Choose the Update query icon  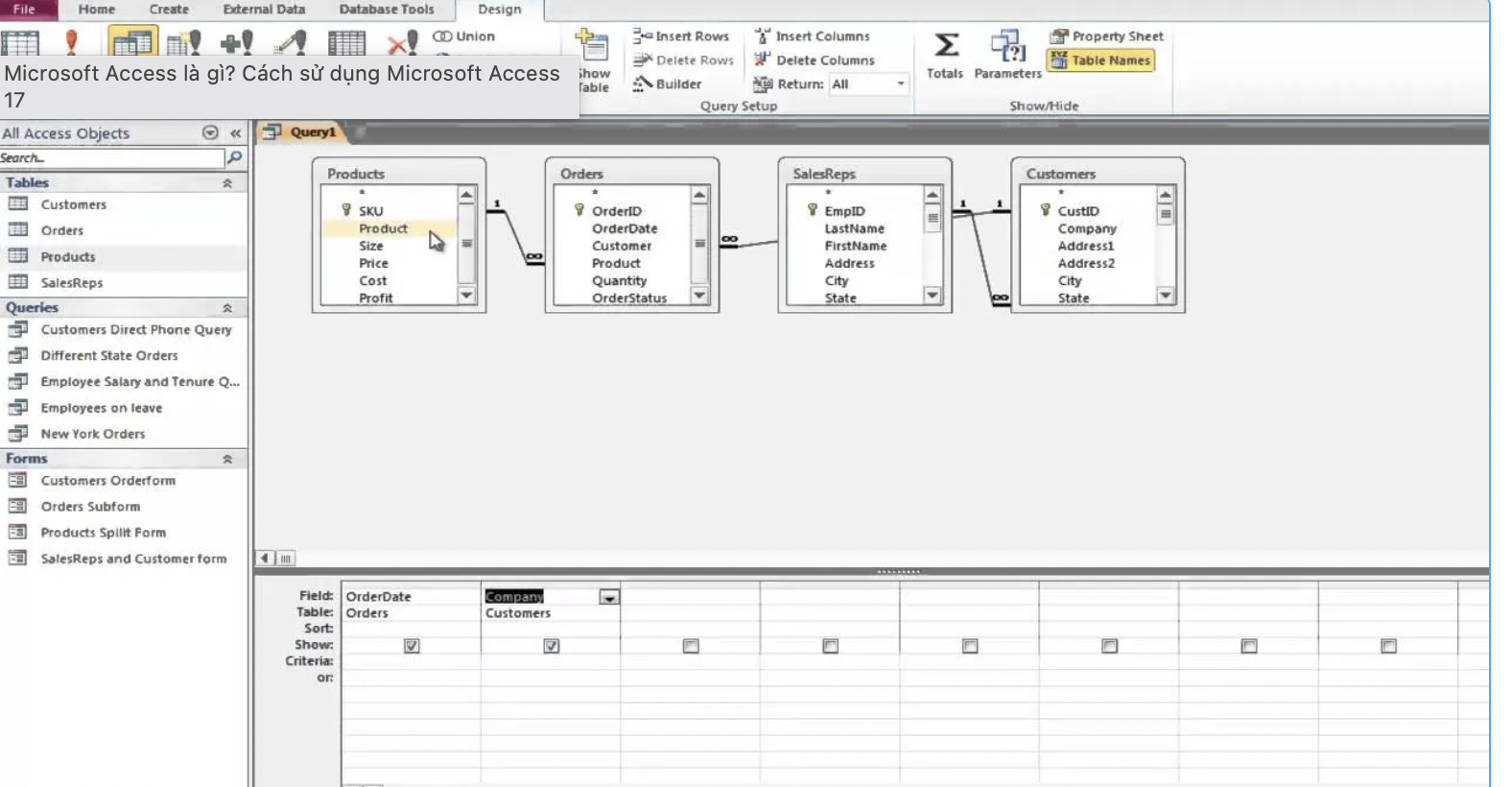pyautogui.click(x=290, y=42)
